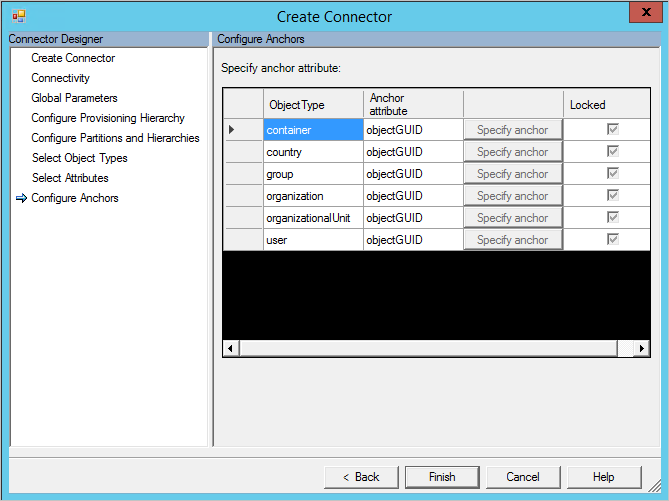Click objectGUID anchor cell in organization row

pos(413,196)
